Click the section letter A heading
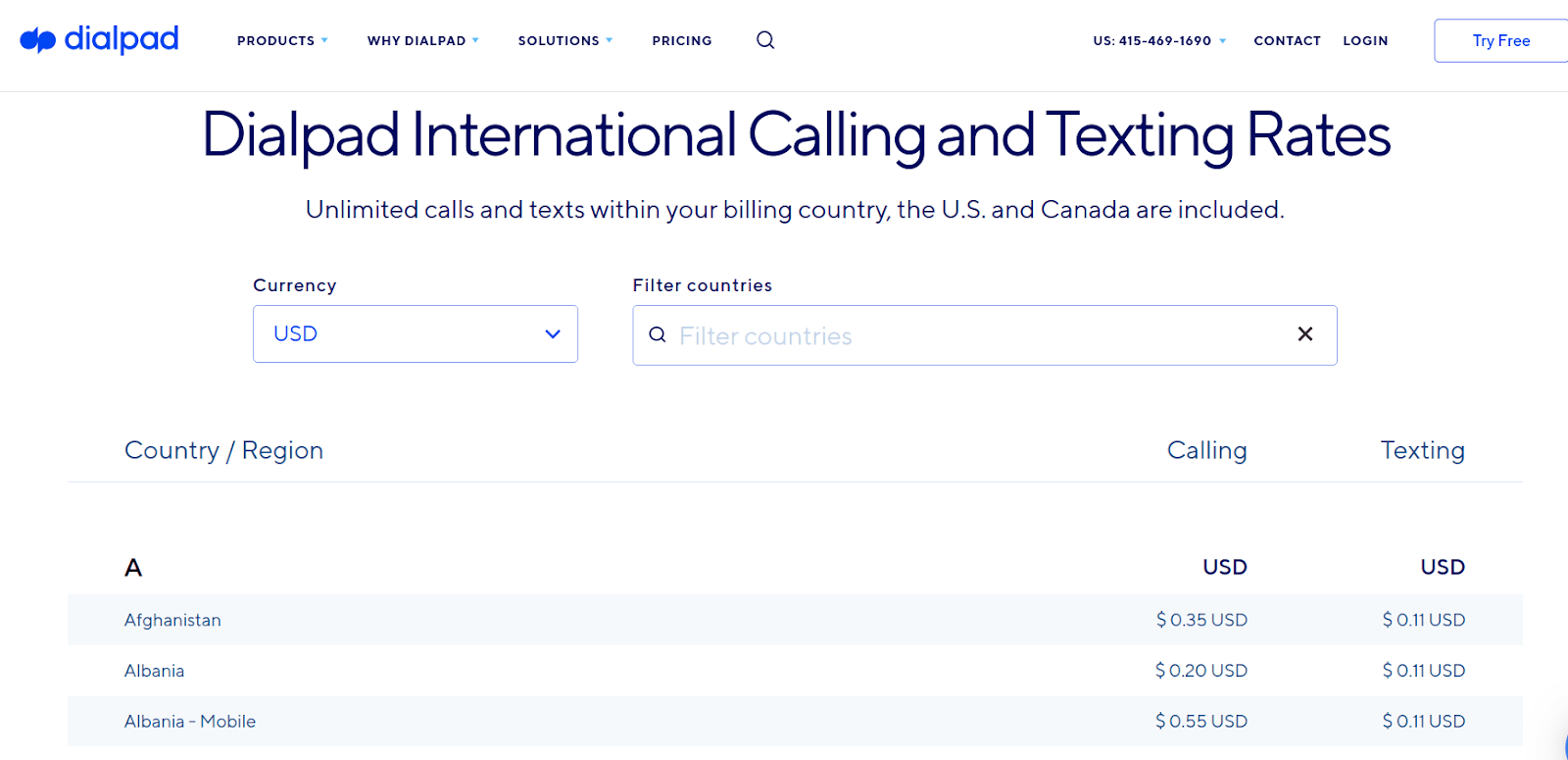This screenshot has height=760, width=1568. point(133,568)
